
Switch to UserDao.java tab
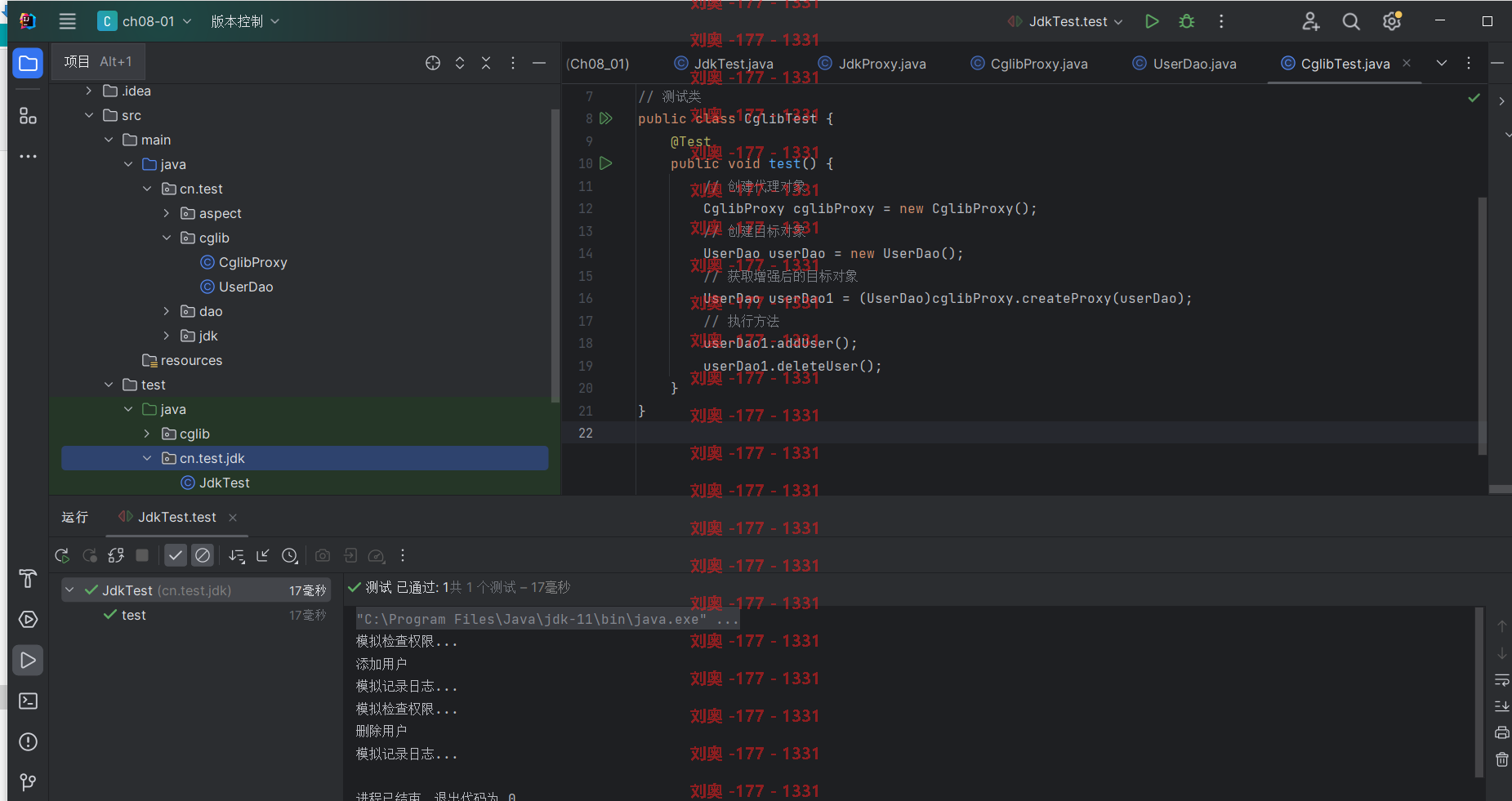[1184, 64]
